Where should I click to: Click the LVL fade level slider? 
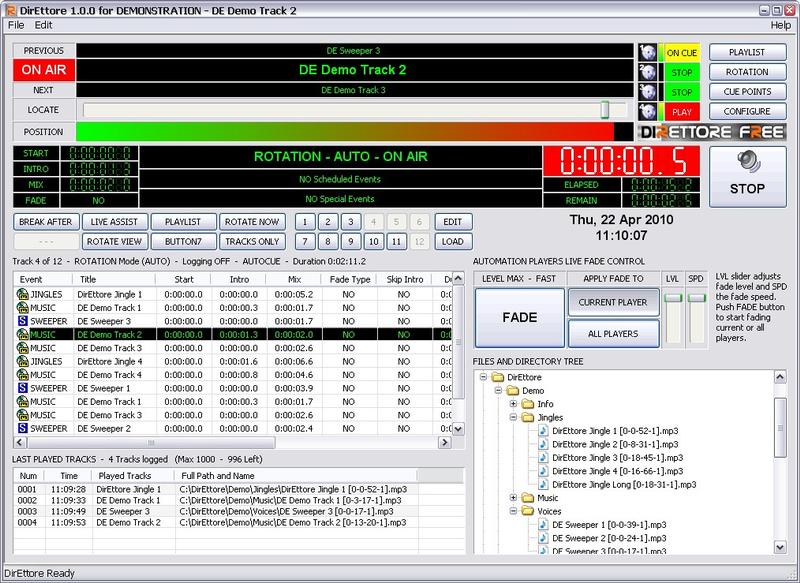click(673, 298)
